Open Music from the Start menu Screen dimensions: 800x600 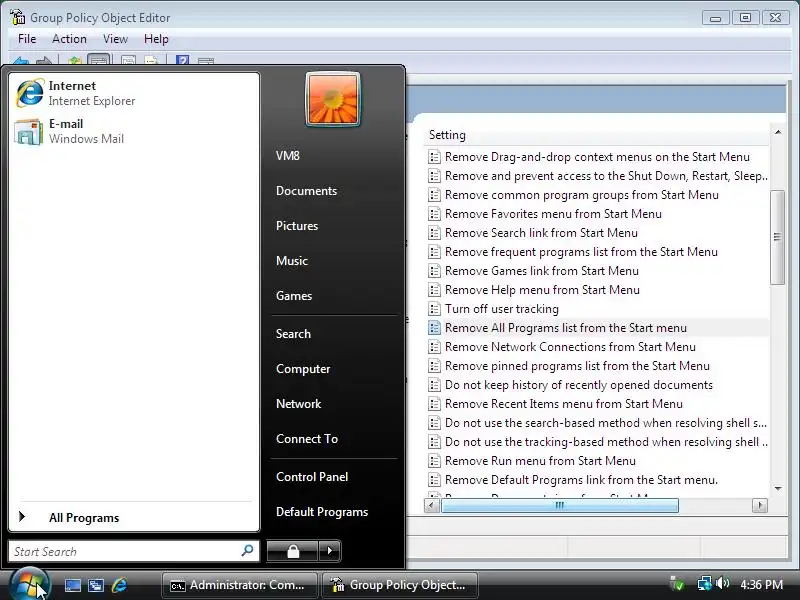[292, 261]
